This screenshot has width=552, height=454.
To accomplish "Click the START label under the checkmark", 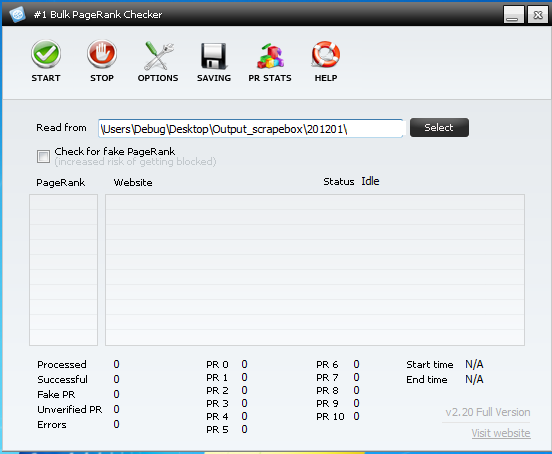I will point(46,78).
